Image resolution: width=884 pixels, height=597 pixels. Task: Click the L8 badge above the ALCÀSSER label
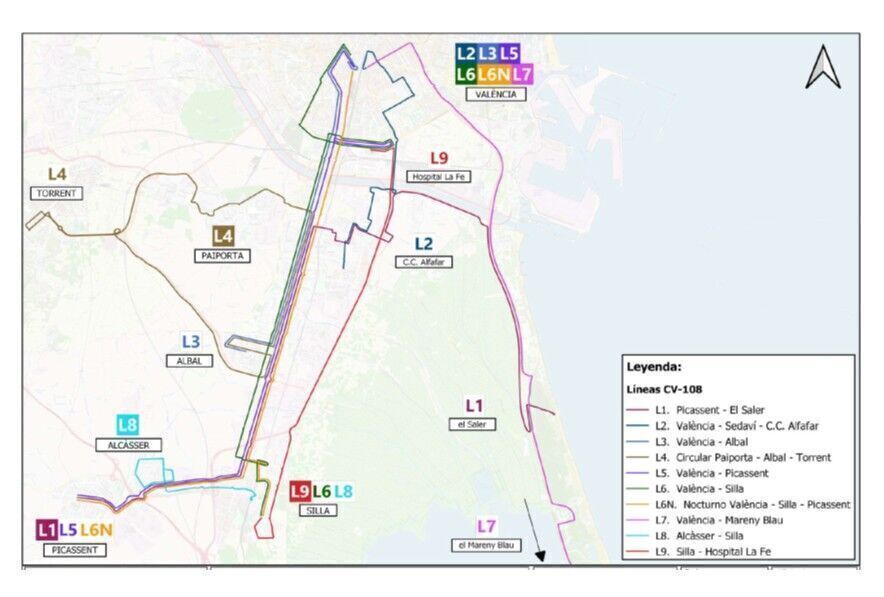[128, 425]
